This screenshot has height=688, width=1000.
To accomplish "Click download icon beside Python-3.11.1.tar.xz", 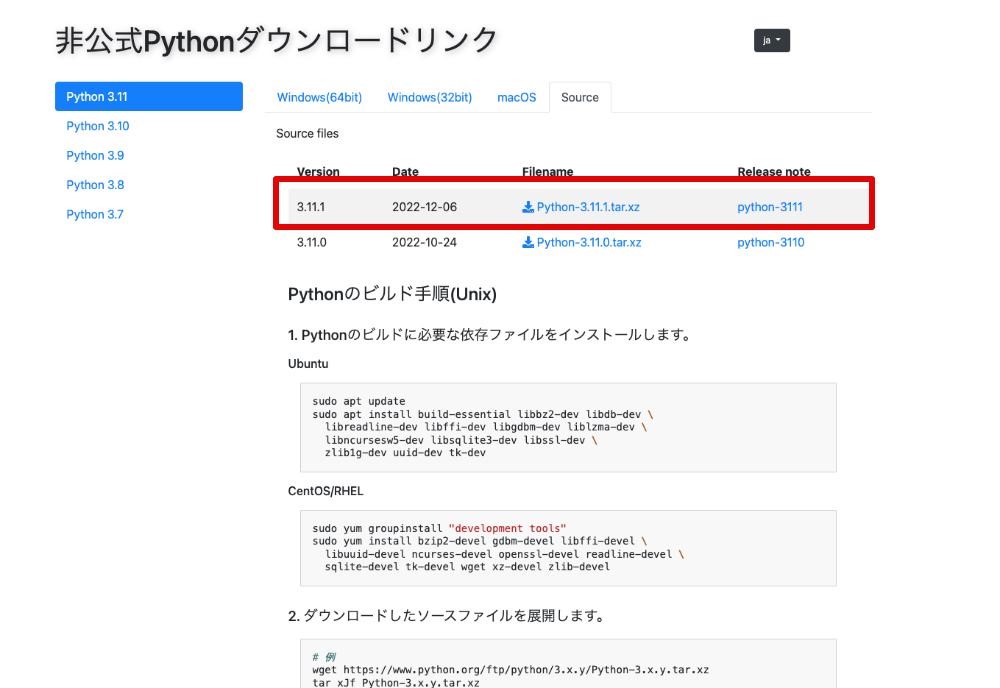I will pyautogui.click(x=527, y=207).
